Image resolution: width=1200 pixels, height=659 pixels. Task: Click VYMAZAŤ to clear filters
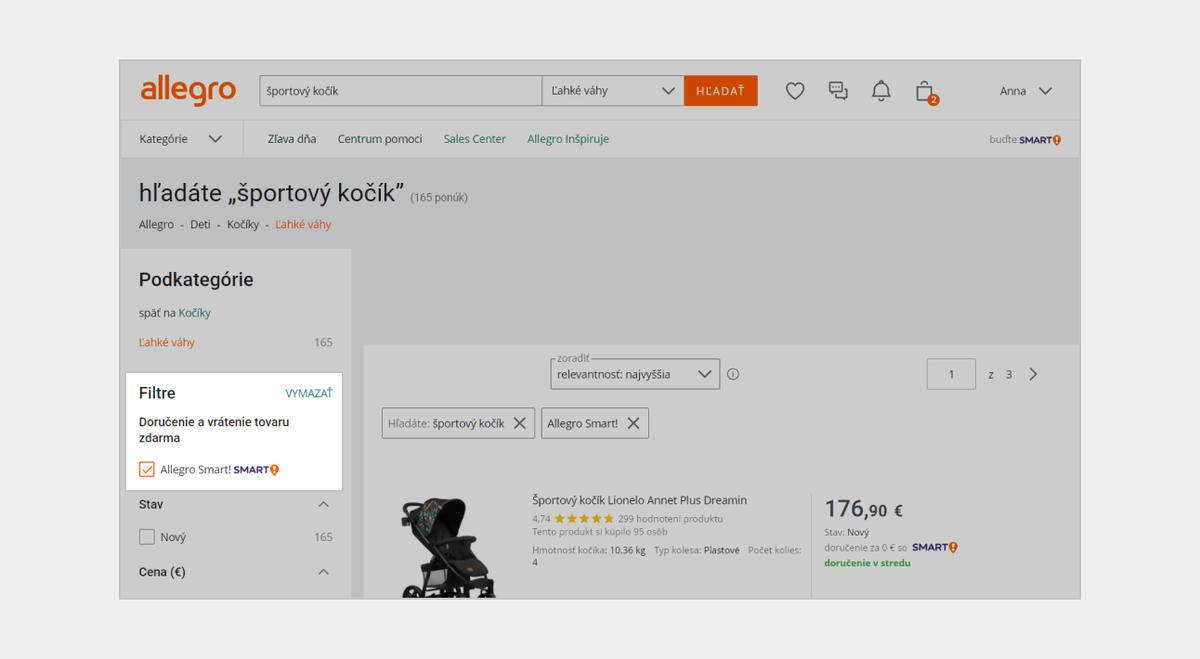pyautogui.click(x=309, y=393)
